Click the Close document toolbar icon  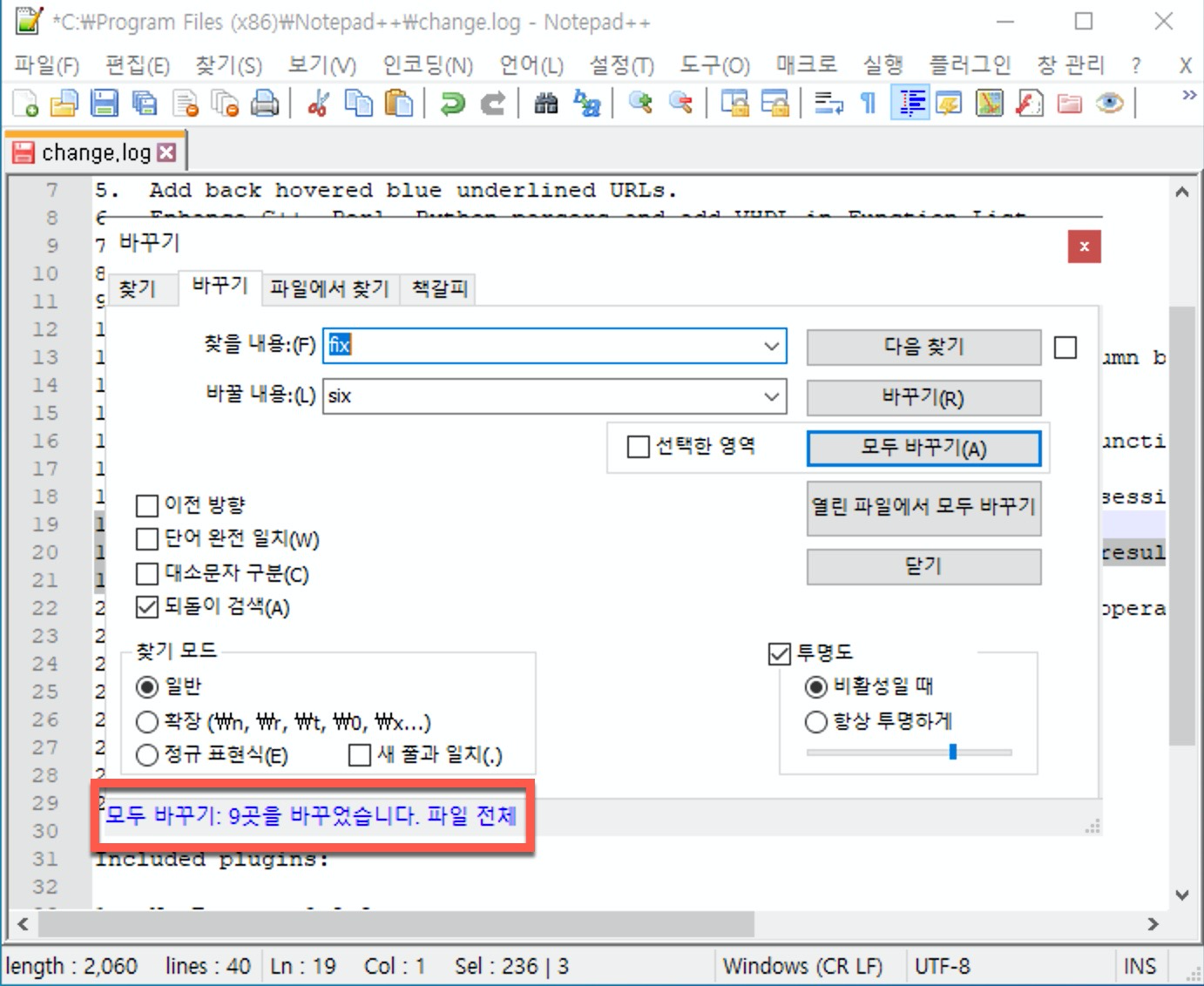tap(185, 104)
